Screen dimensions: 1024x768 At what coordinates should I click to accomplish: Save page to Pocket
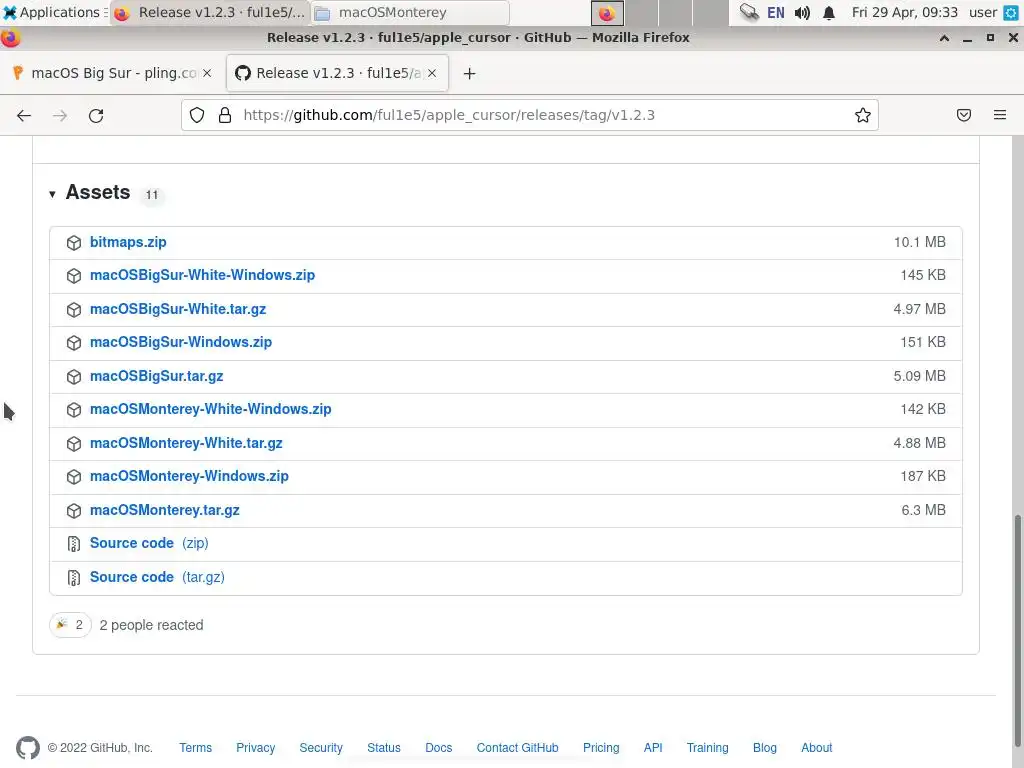click(964, 116)
